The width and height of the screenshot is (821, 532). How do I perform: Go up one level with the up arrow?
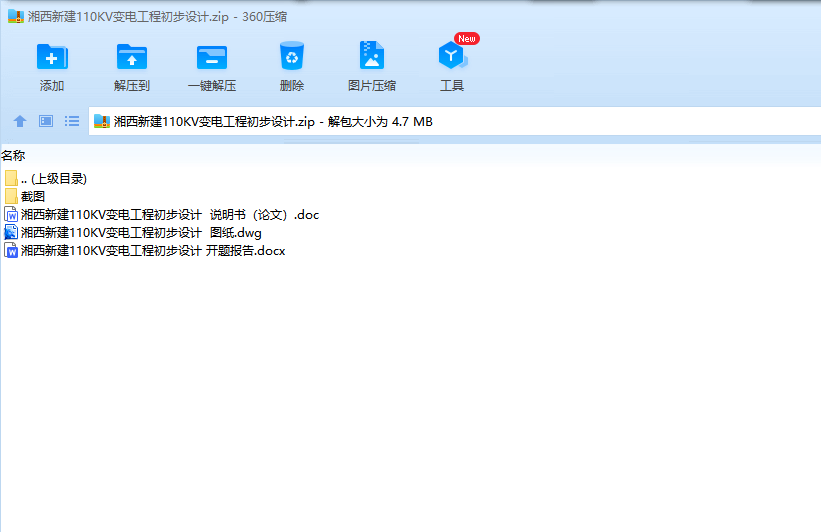click(20, 121)
